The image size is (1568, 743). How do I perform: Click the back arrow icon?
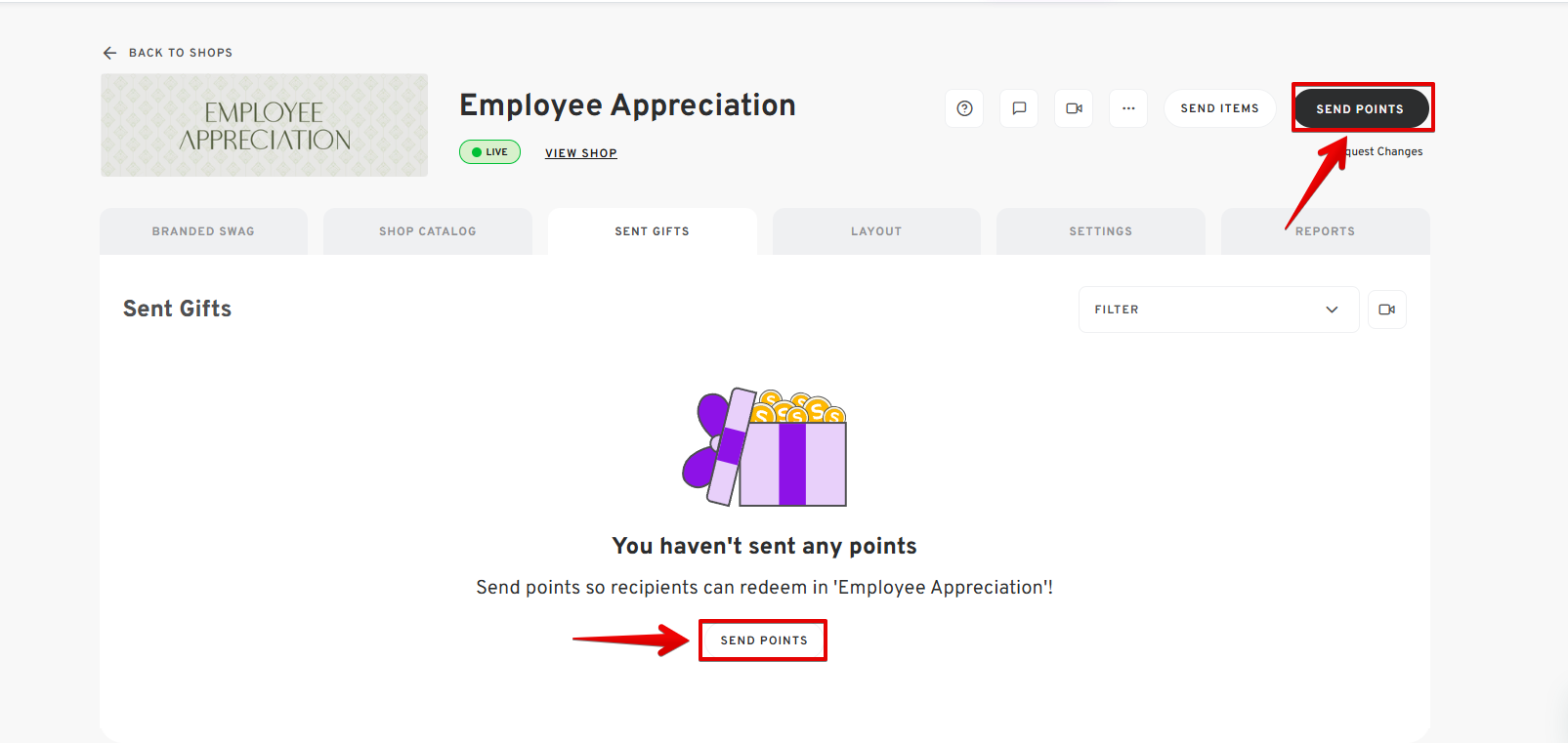pos(109,53)
